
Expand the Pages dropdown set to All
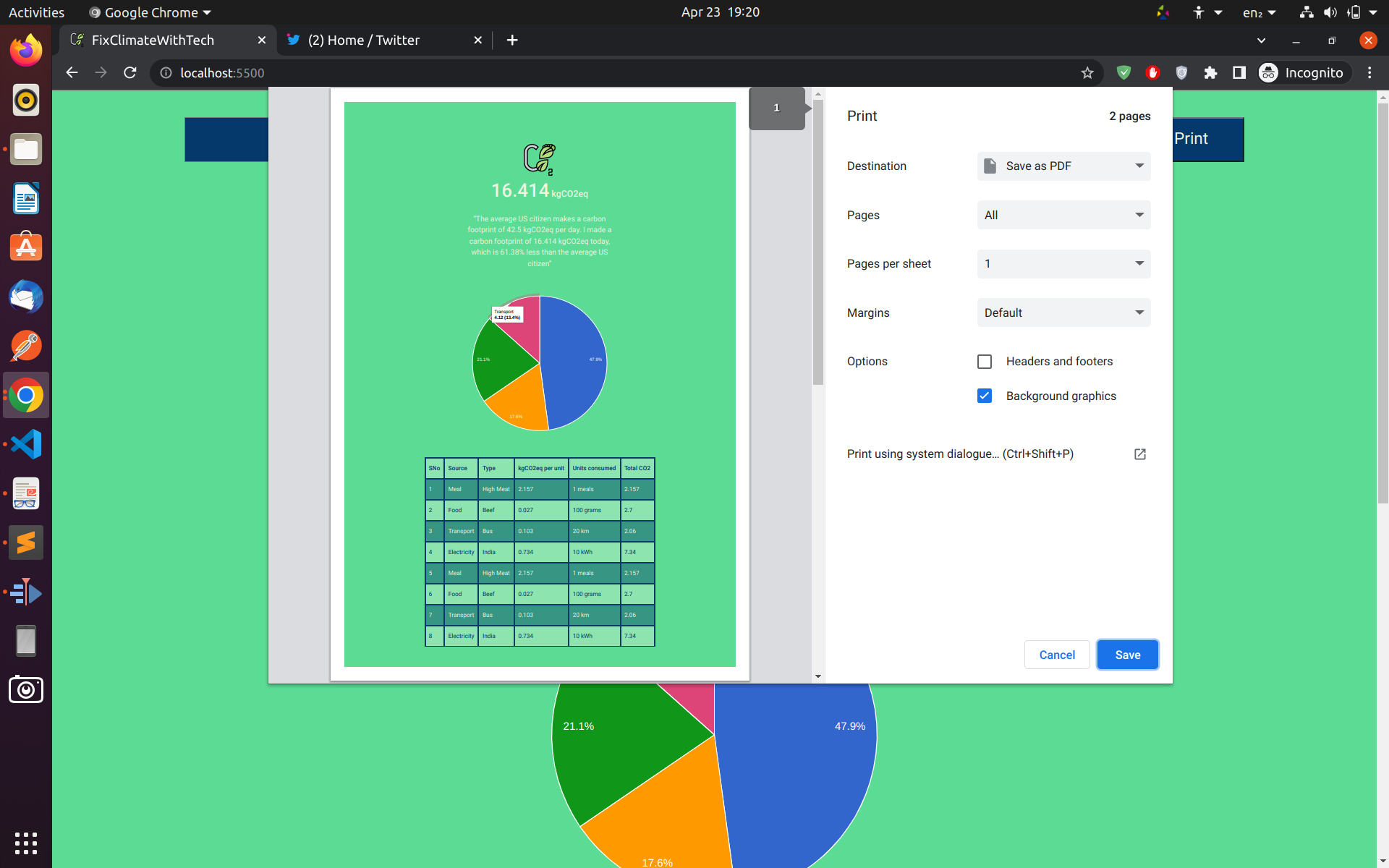click(x=1063, y=215)
